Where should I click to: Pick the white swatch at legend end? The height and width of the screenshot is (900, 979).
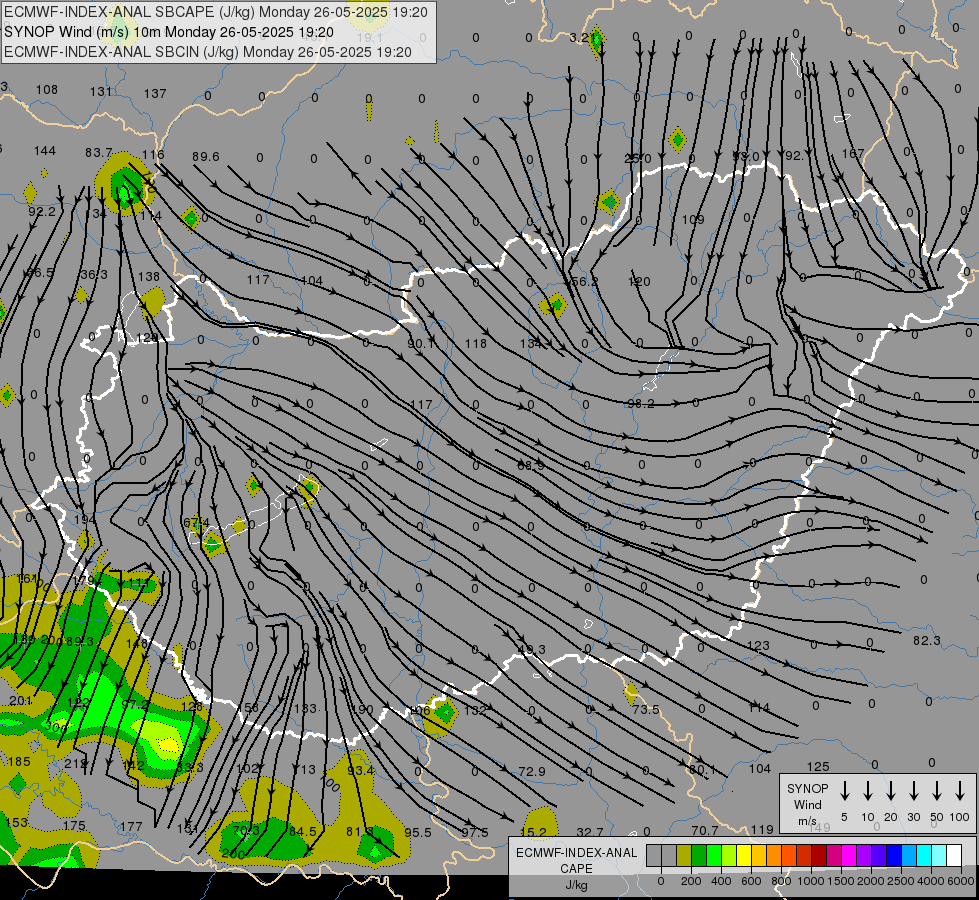954,856
